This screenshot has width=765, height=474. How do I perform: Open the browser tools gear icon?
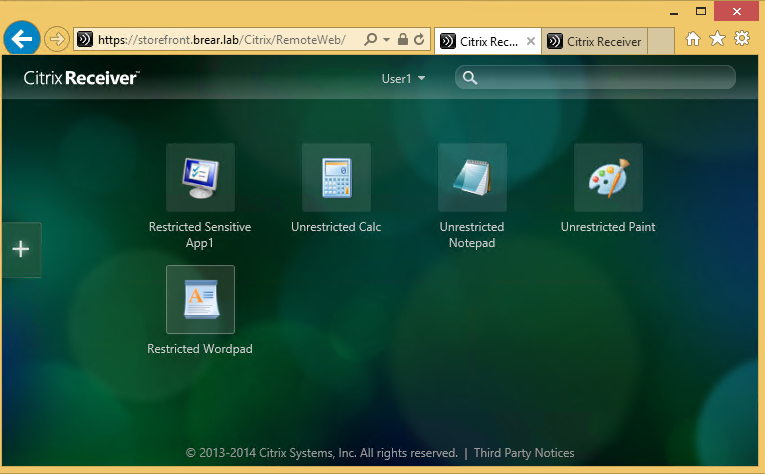[x=742, y=39]
